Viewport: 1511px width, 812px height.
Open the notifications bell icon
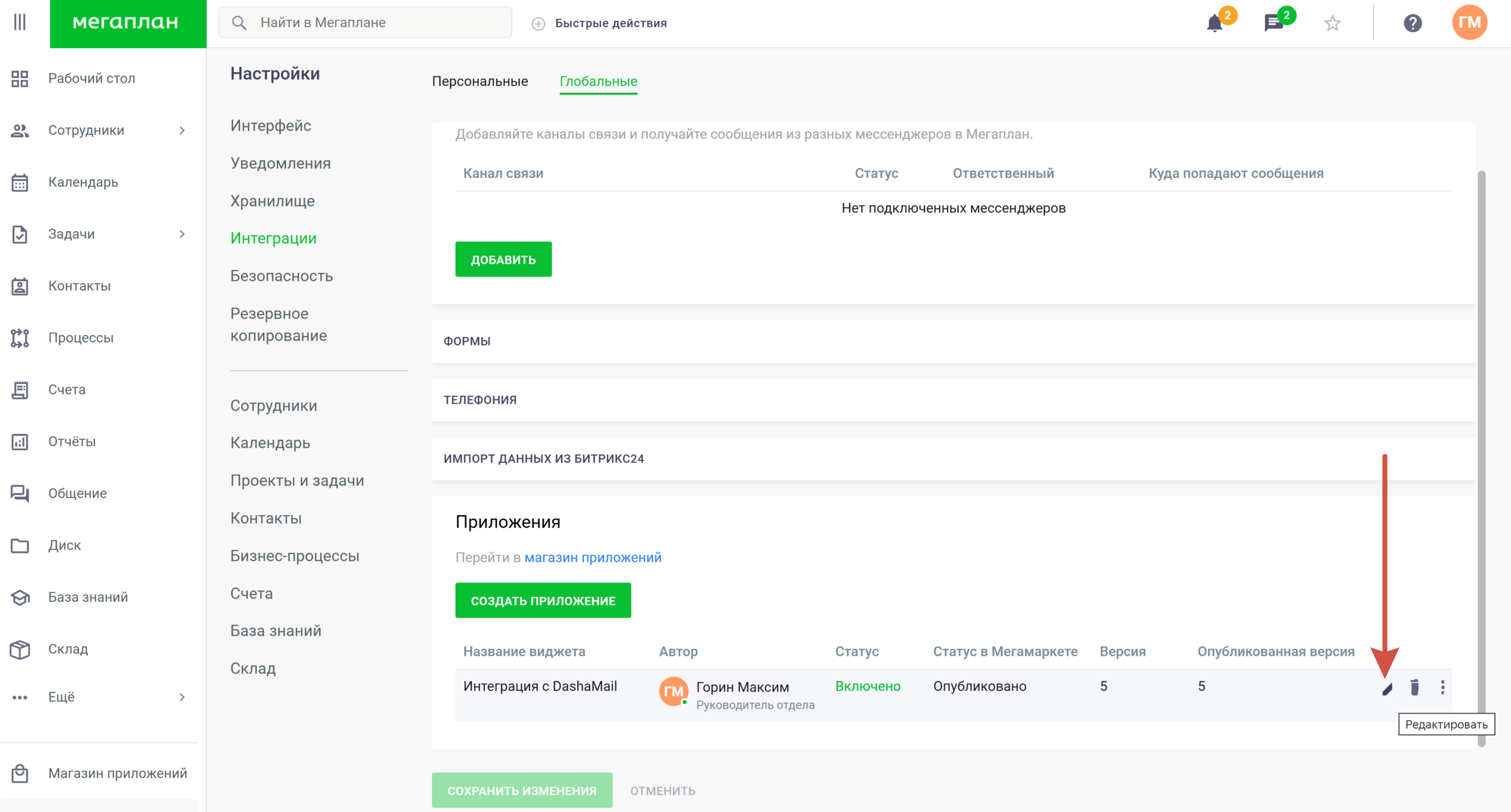click(x=1214, y=23)
